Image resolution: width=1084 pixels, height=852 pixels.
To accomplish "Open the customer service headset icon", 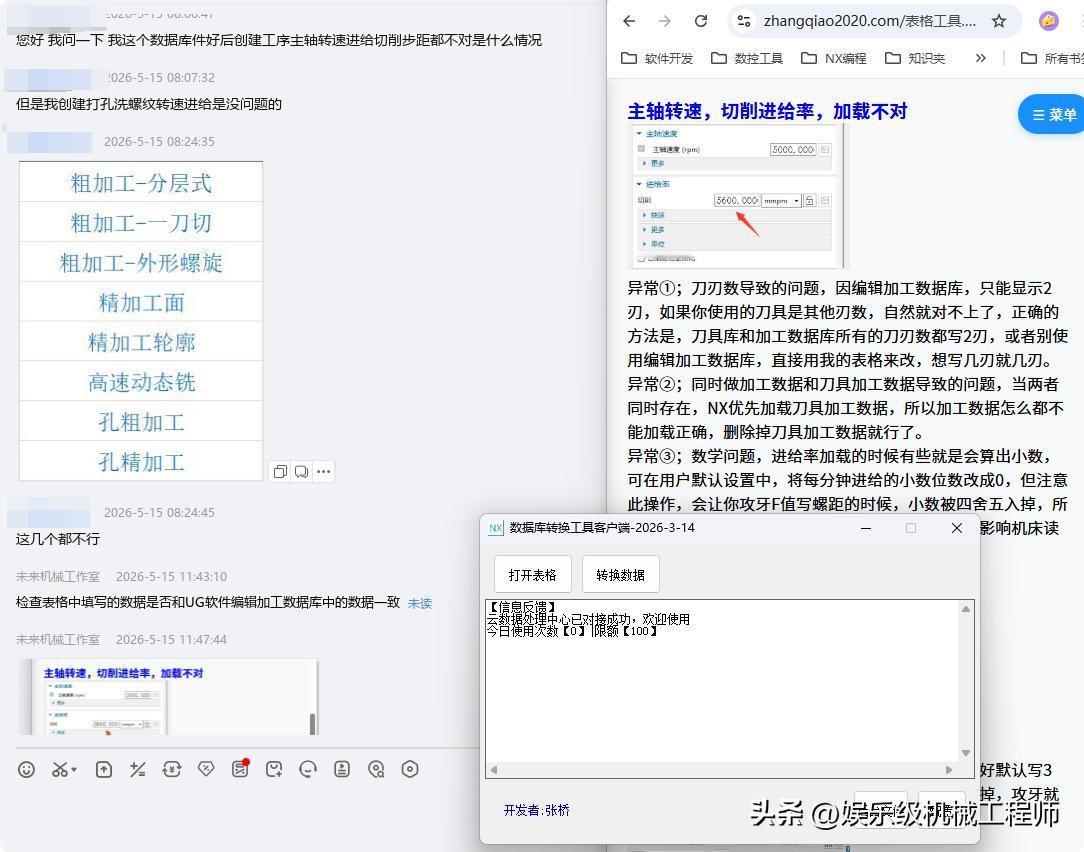I will (308, 769).
